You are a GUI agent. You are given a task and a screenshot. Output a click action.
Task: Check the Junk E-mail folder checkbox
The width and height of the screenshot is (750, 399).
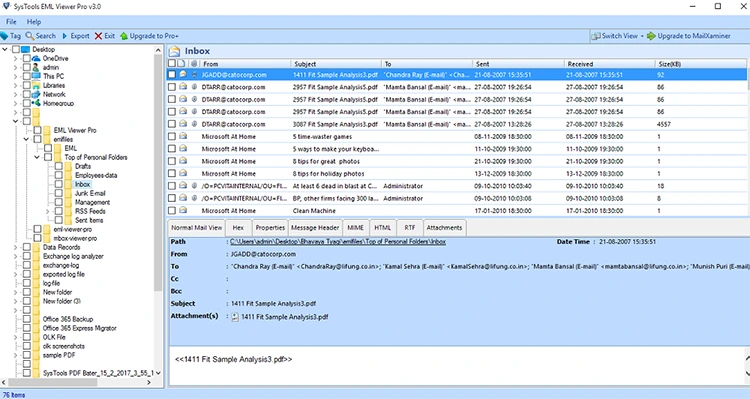pos(58,193)
